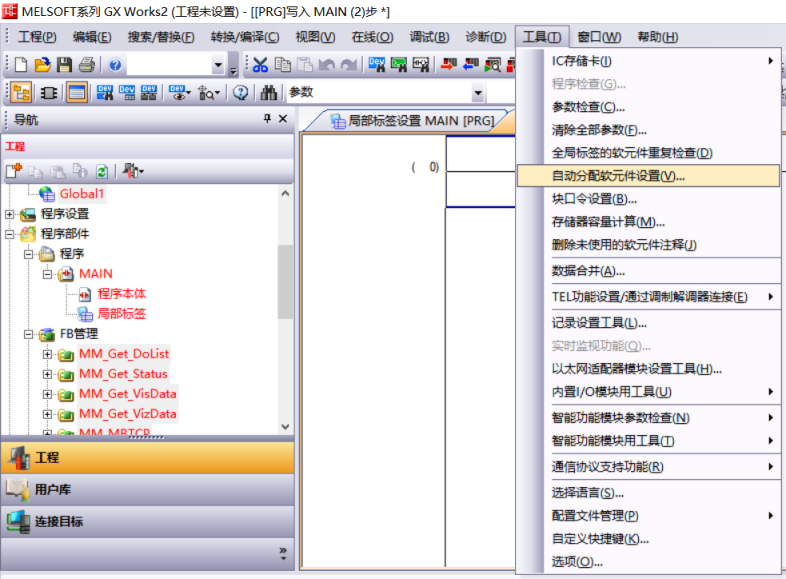Click the instruction search green binoculars icon
The image size is (786, 579).
(x=399, y=65)
